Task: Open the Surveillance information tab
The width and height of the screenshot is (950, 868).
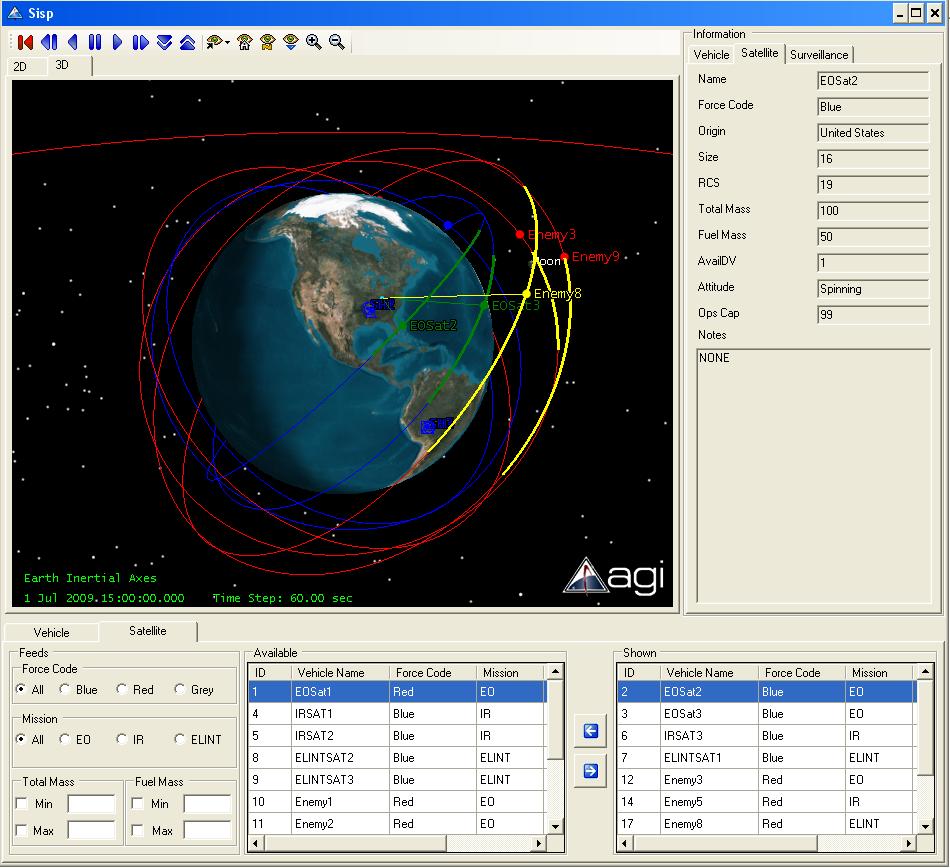Action: (x=819, y=55)
